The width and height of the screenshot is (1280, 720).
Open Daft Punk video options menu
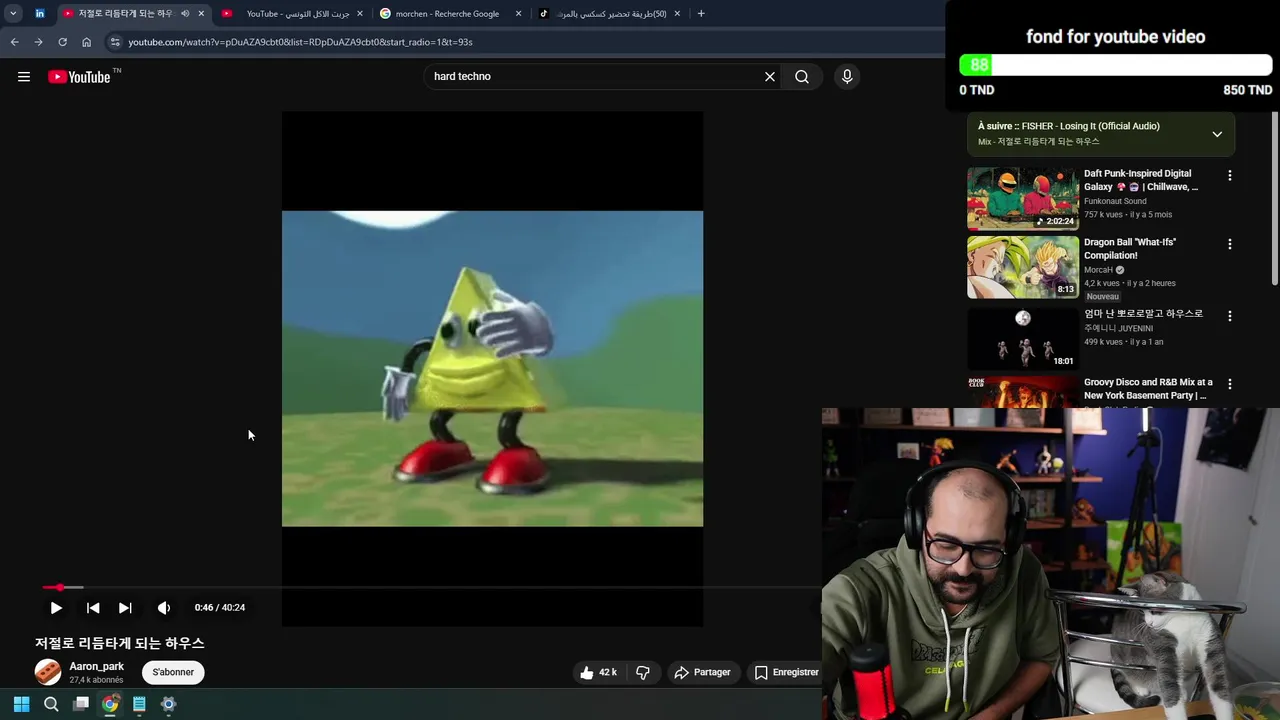click(1230, 175)
